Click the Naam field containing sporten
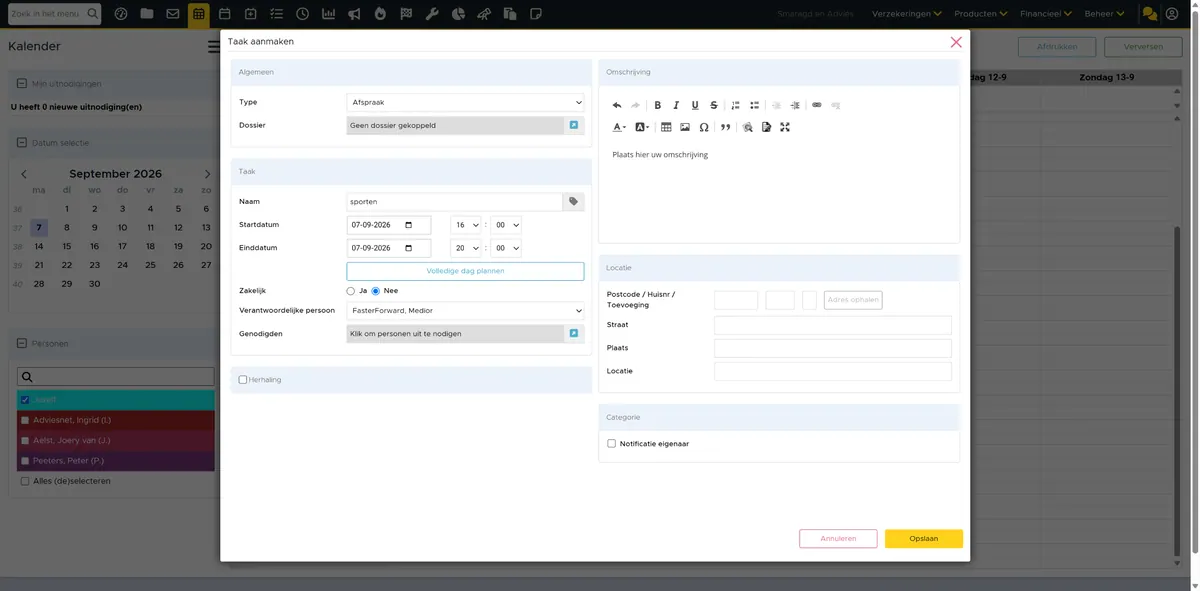Screen dimensions: 1200x591 455,202
